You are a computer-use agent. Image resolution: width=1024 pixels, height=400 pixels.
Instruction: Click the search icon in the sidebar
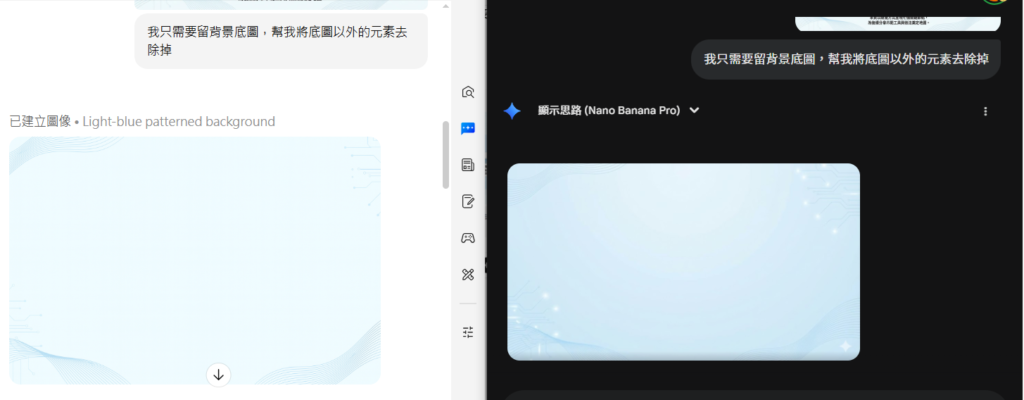point(467,92)
